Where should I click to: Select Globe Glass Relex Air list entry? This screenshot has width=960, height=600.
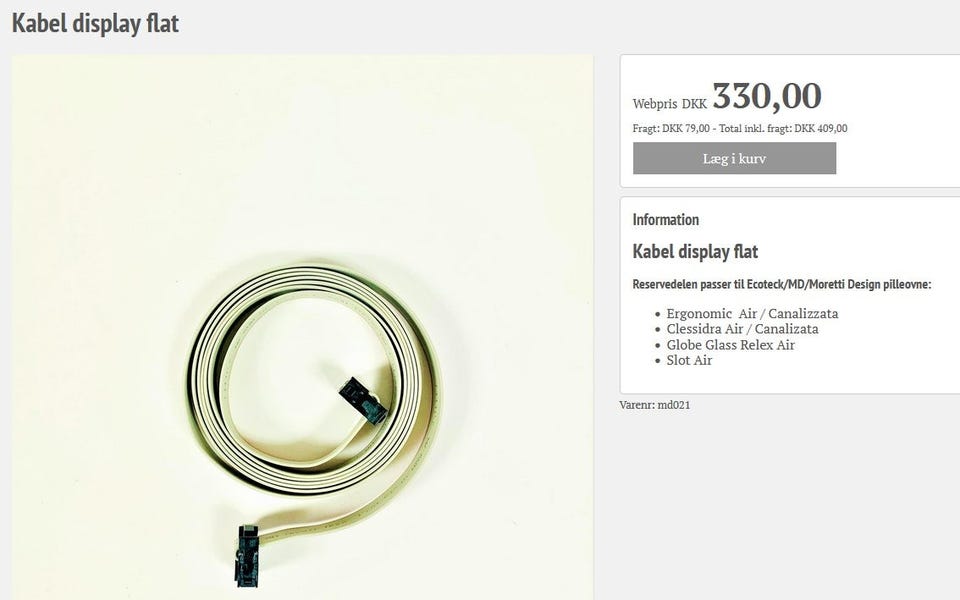(730, 345)
